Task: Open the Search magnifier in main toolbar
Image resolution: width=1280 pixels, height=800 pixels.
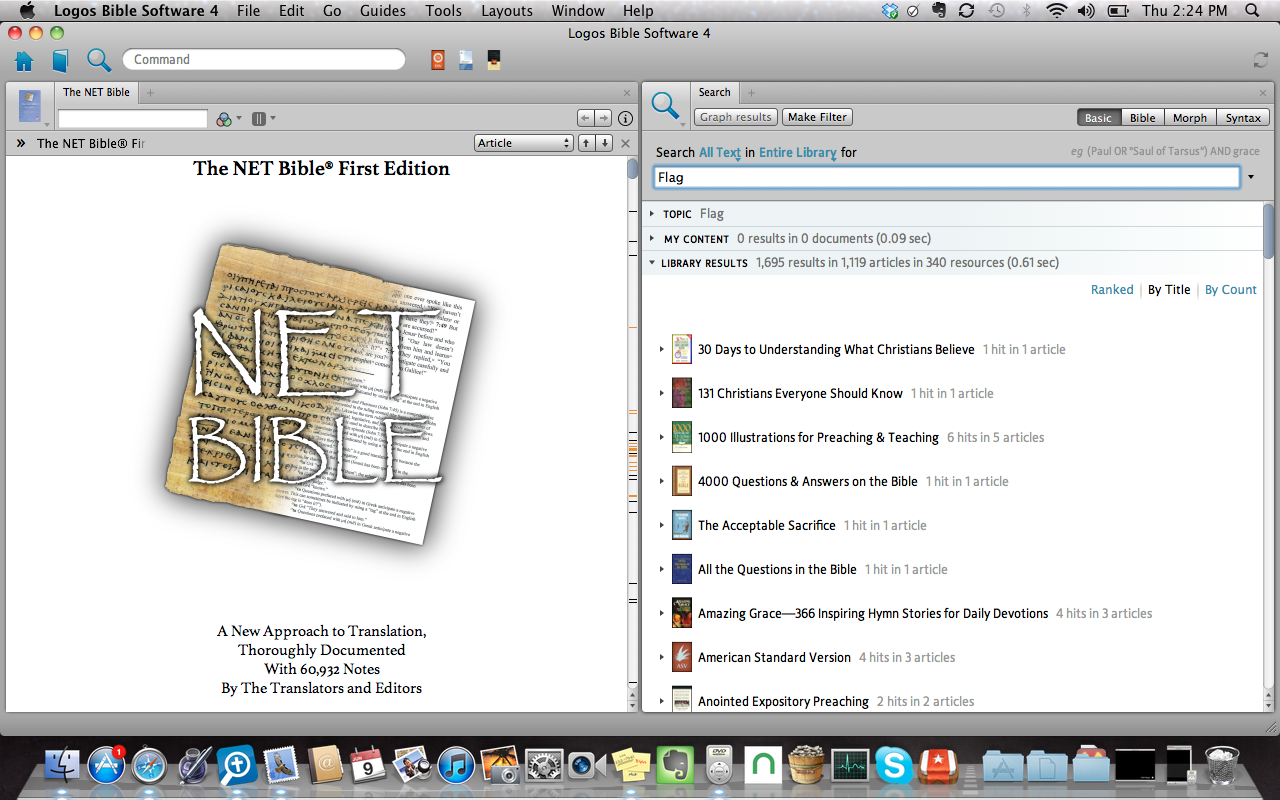Action: [98, 60]
